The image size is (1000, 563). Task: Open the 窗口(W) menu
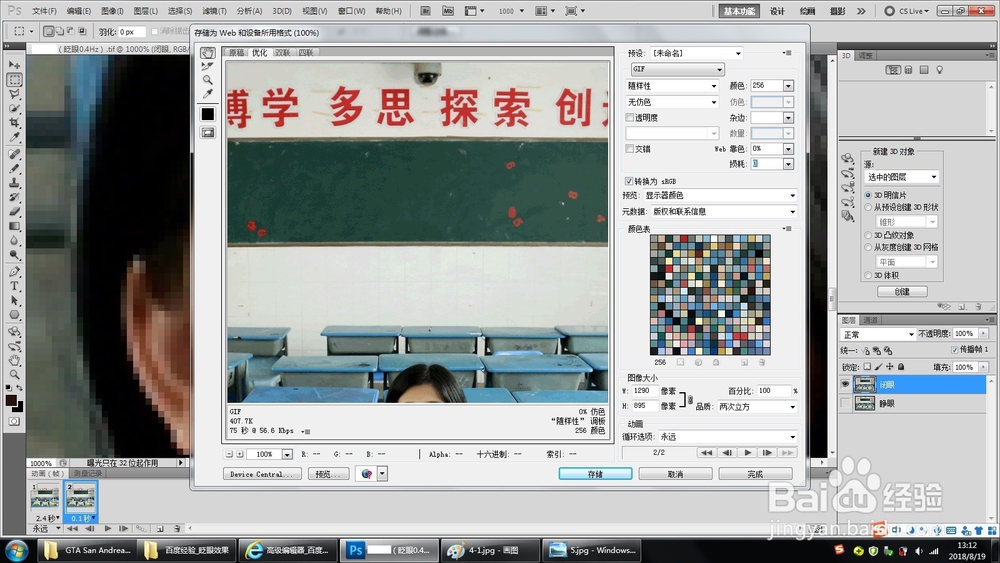351,11
